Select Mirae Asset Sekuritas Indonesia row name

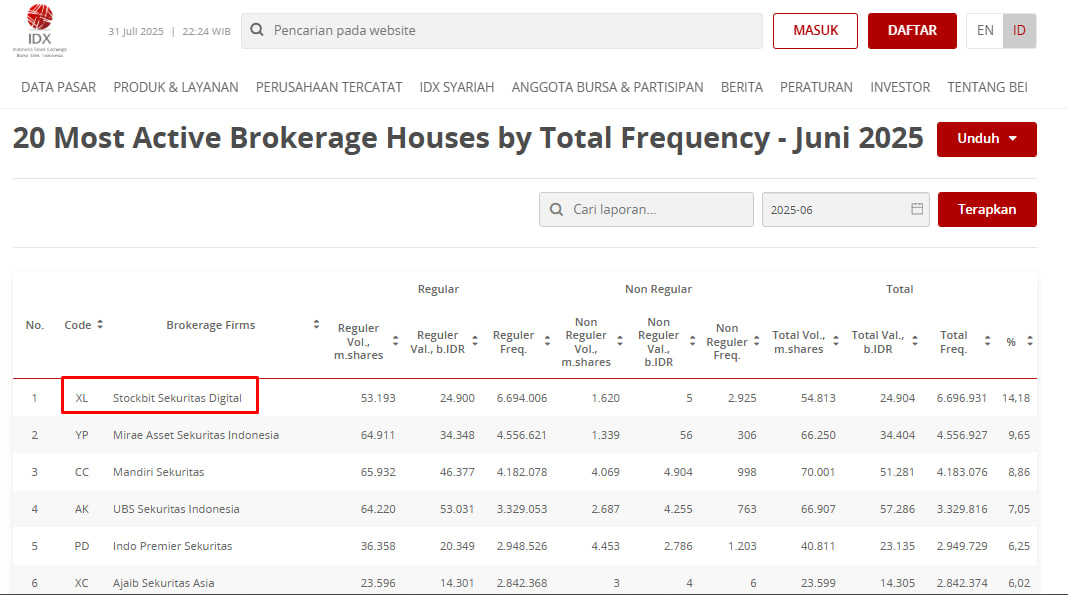coord(196,434)
